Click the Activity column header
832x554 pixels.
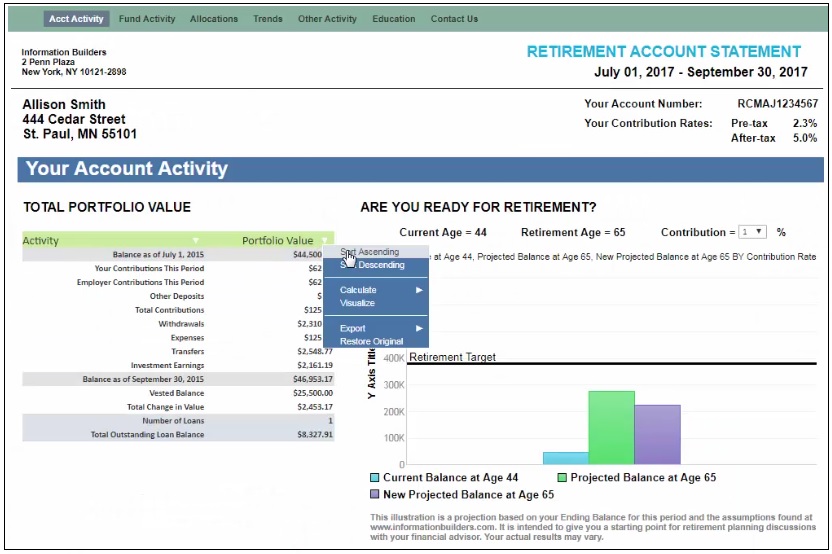[x=40, y=240]
